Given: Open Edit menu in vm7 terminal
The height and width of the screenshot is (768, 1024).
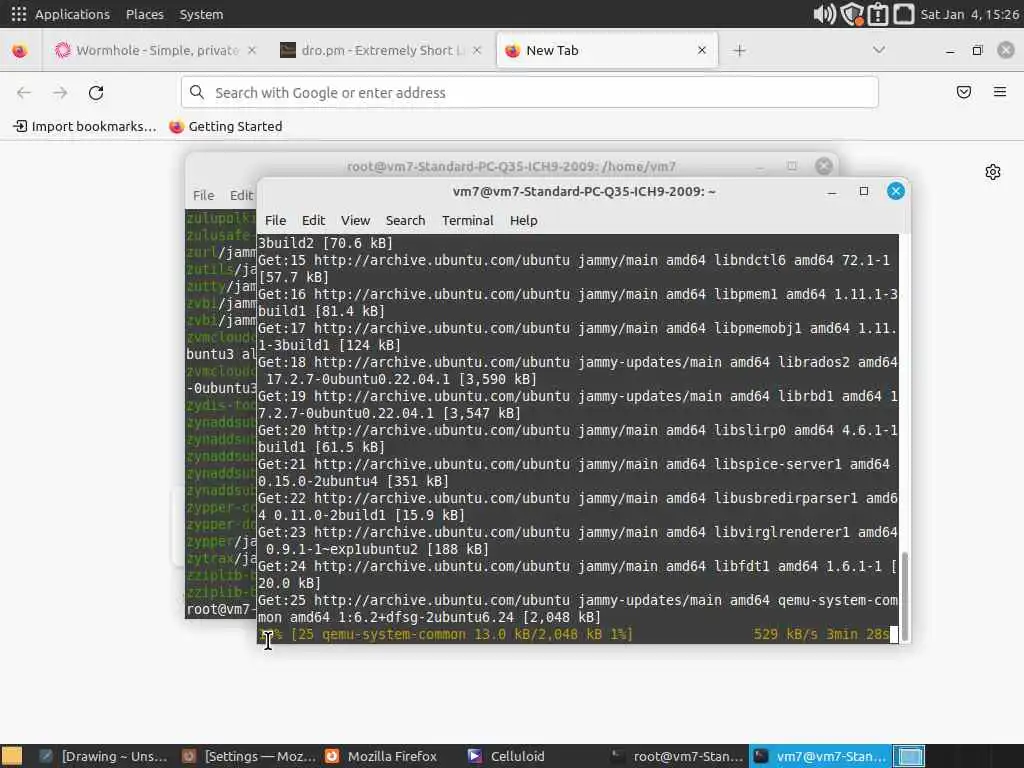Looking at the screenshot, I should [x=313, y=220].
